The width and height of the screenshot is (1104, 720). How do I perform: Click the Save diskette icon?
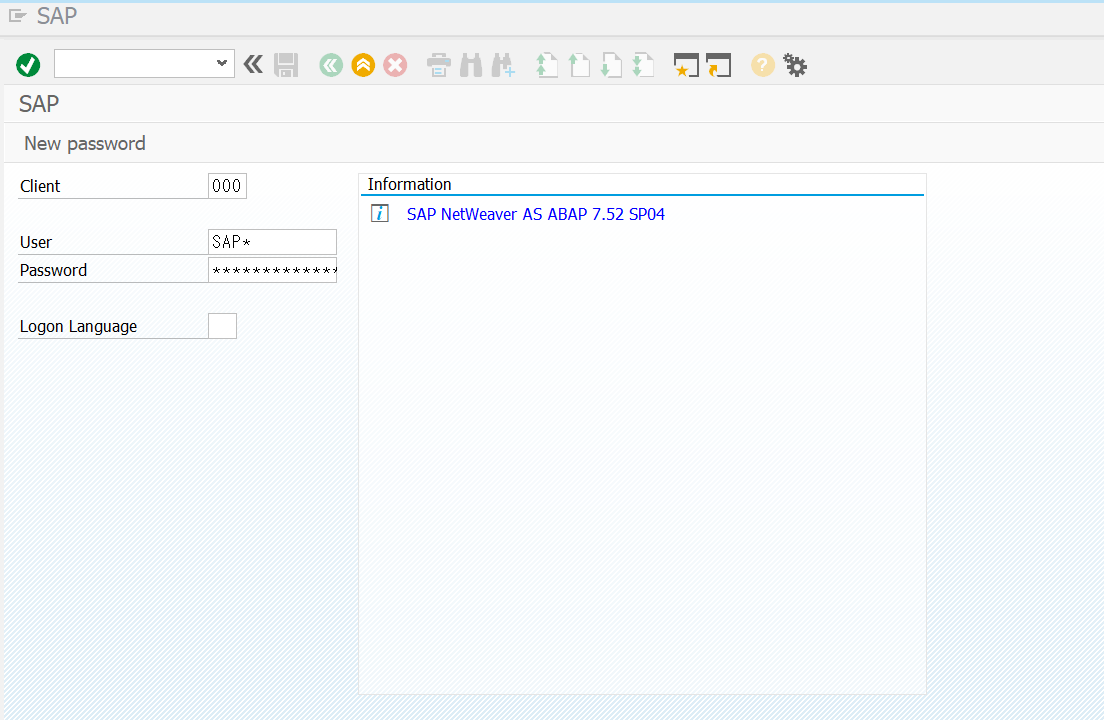[286, 65]
